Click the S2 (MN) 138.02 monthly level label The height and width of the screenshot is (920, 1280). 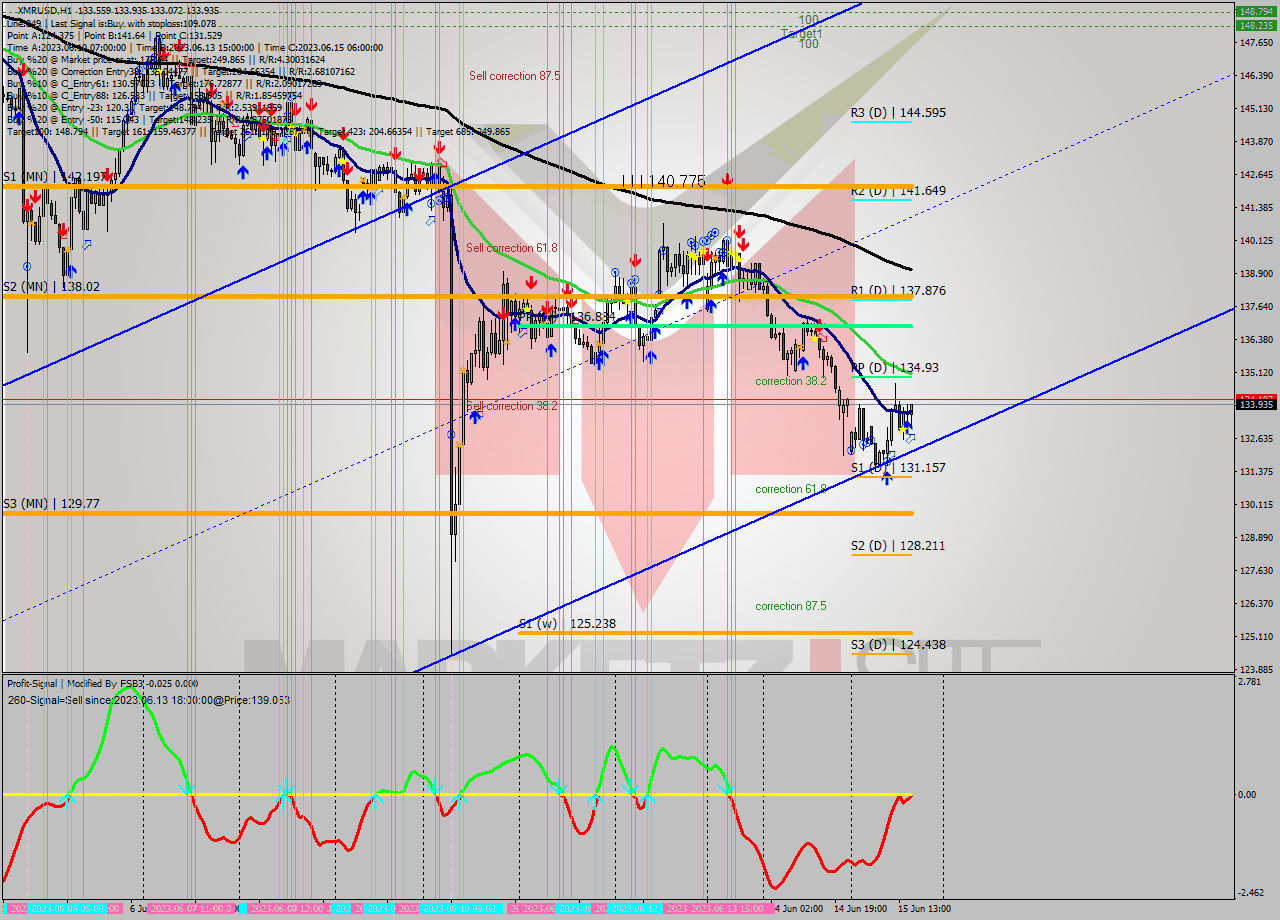coord(51,286)
